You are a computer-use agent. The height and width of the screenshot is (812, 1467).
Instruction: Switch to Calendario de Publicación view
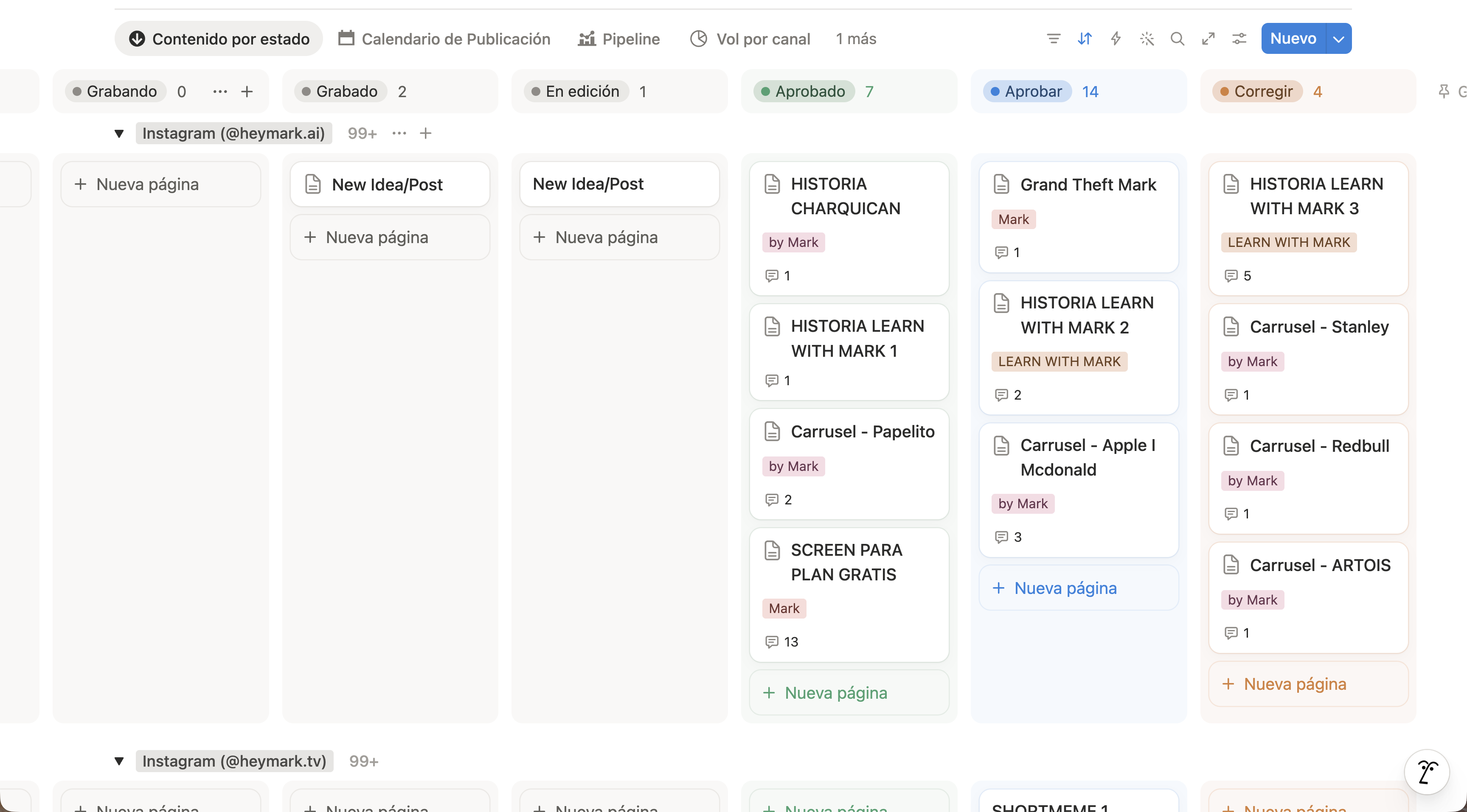[445, 39]
